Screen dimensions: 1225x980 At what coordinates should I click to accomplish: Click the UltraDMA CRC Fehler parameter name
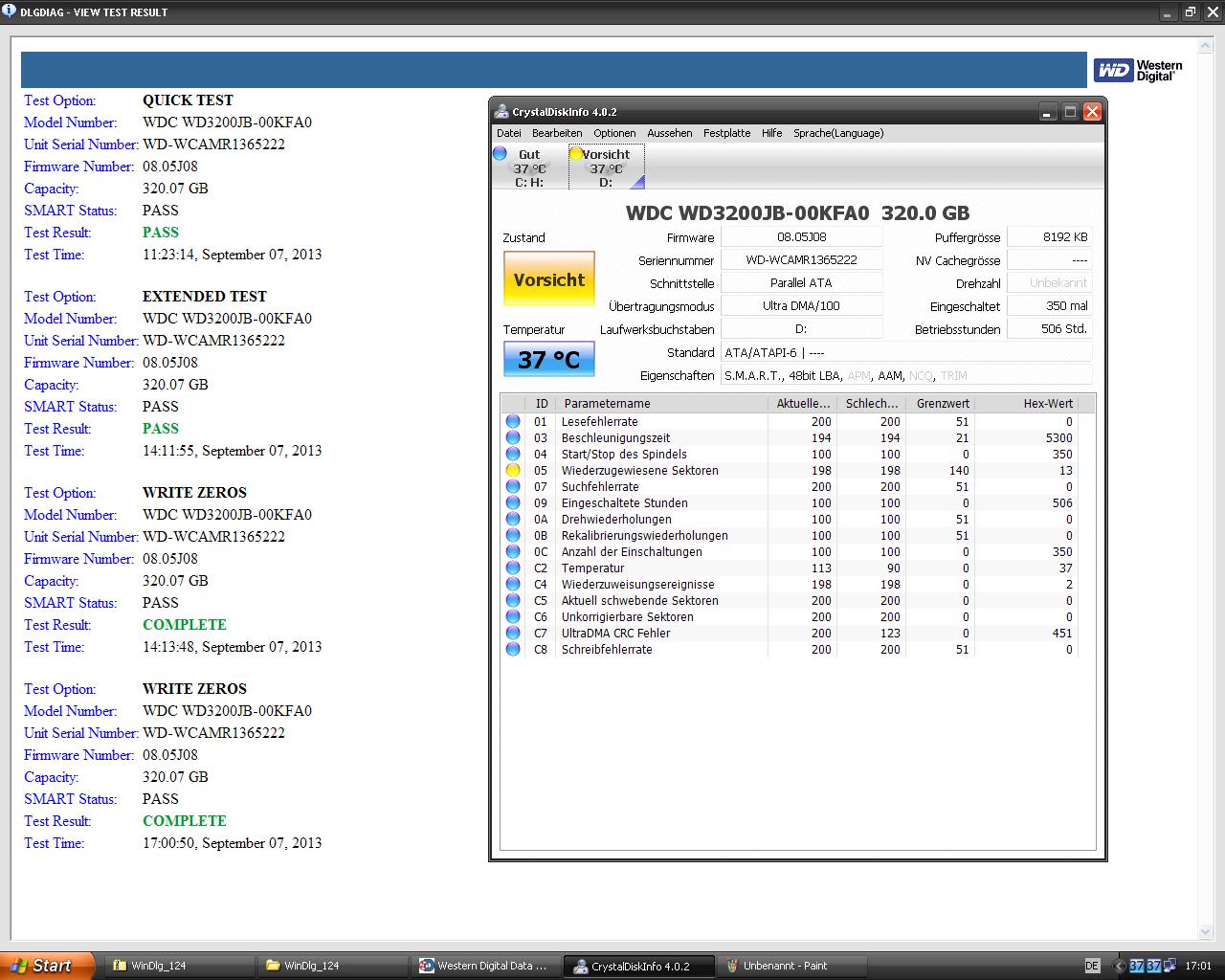615,633
